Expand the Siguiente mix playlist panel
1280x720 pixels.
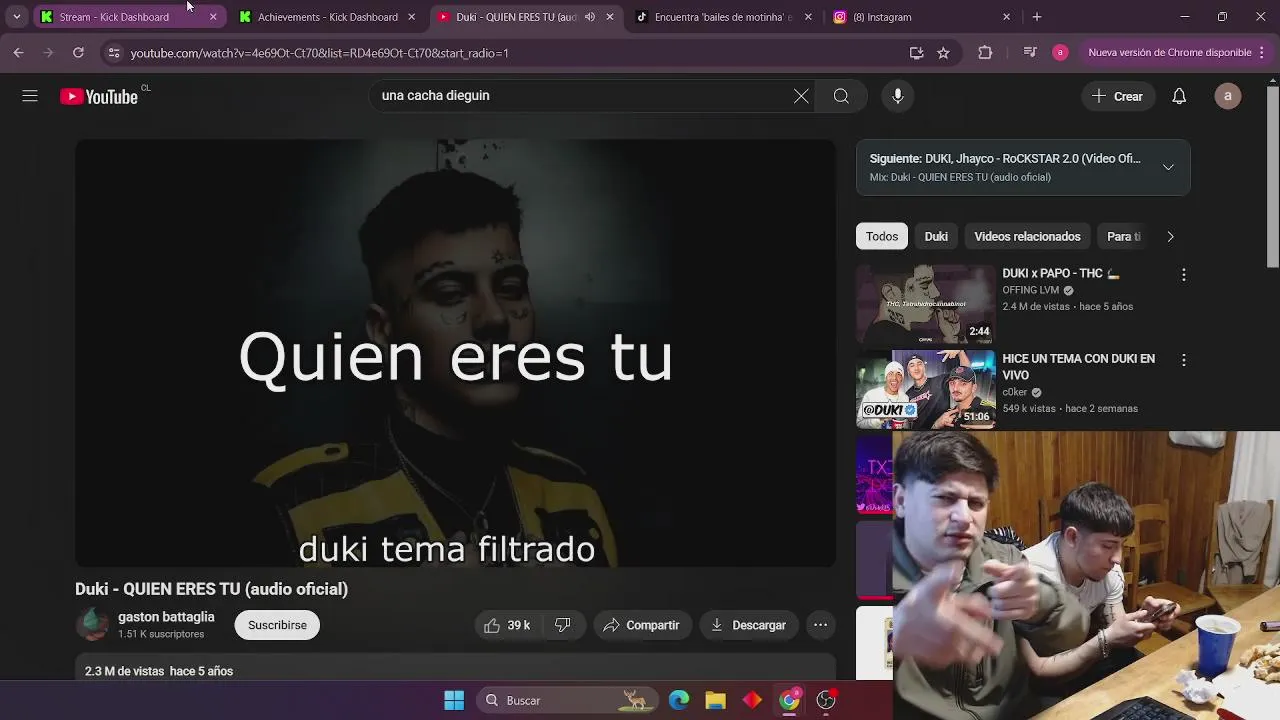click(1168, 167)
